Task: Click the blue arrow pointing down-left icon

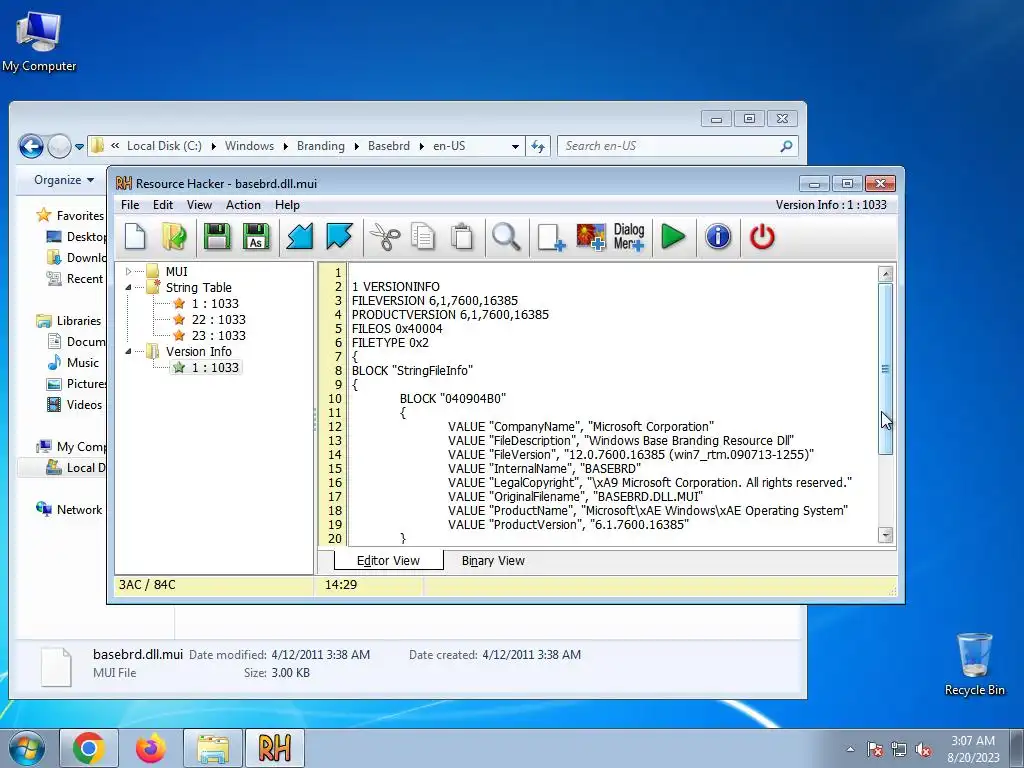Action: tap(300, 236)
